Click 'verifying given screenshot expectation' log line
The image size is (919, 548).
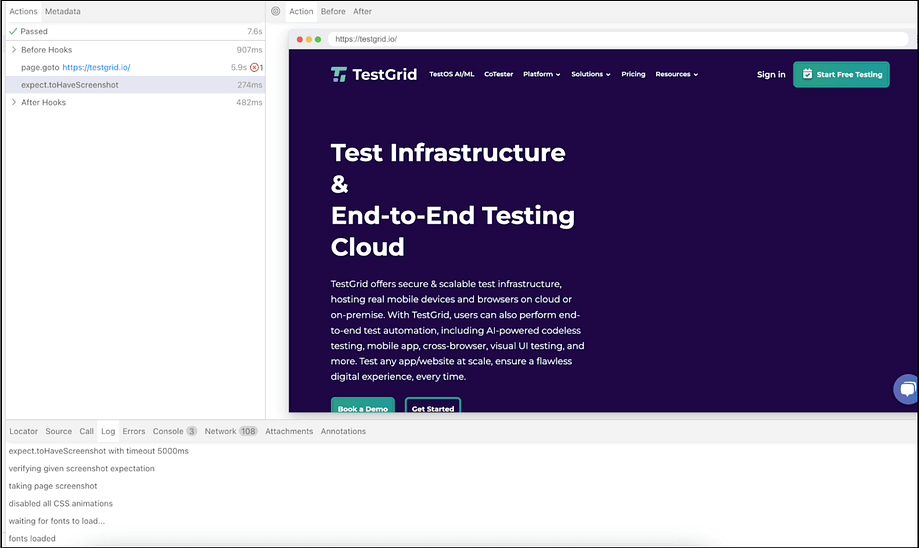point(81,468)
